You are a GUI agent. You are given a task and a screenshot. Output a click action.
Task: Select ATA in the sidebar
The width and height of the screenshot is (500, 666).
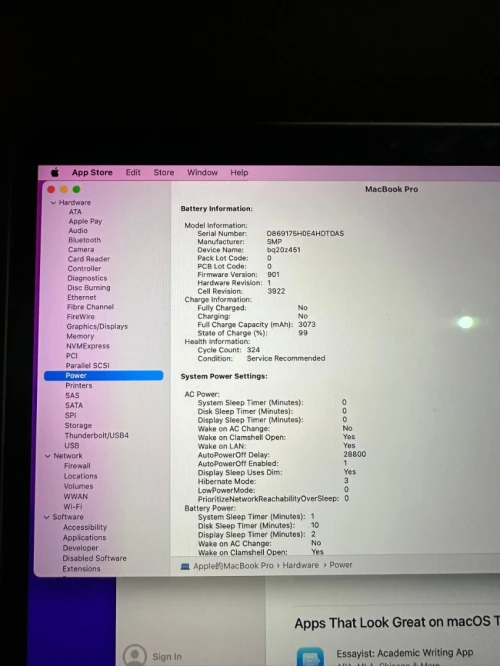click(x=75, y=212)
